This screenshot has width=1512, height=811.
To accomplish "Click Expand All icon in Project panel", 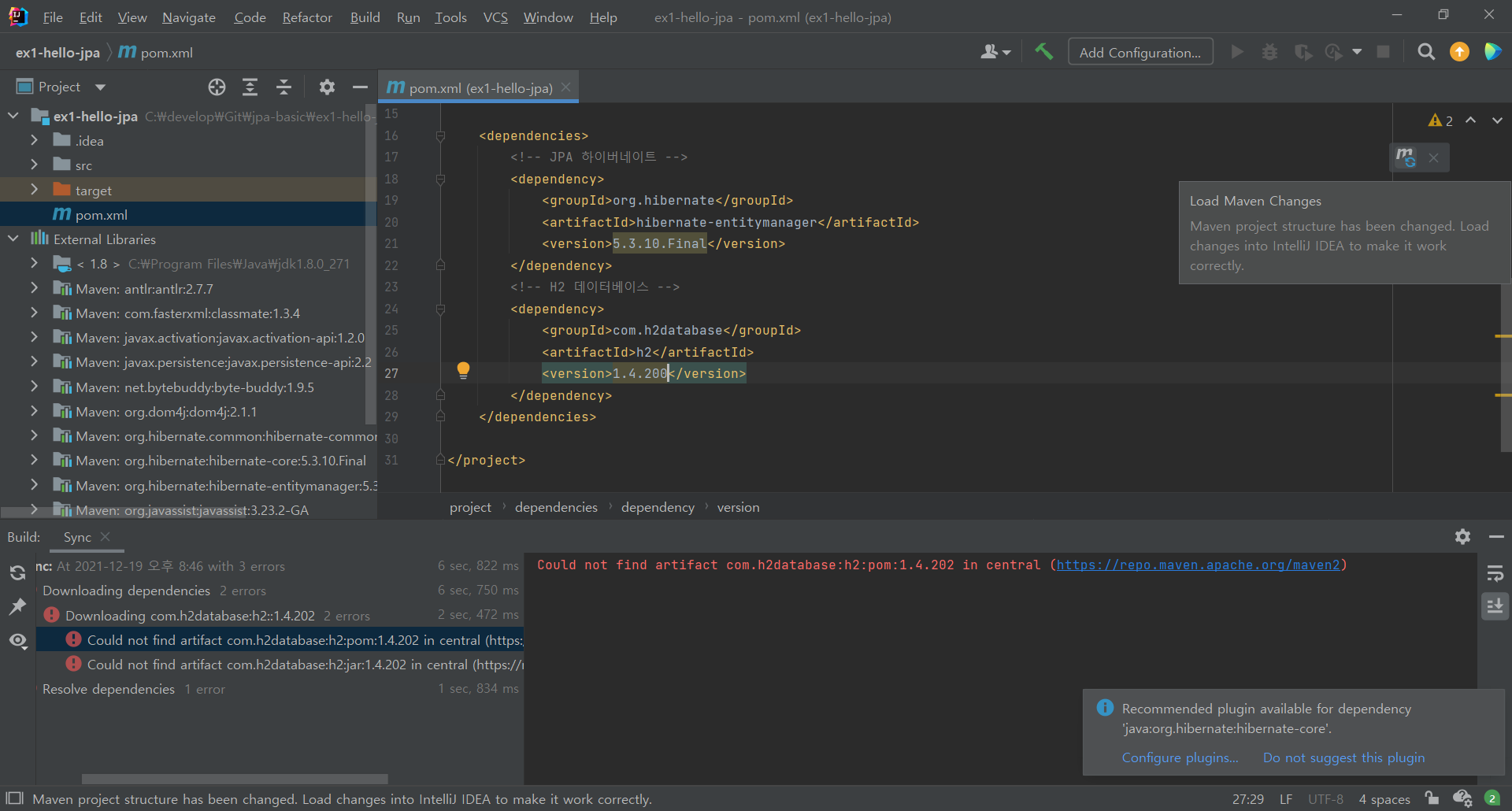I will tap(250, 87).
